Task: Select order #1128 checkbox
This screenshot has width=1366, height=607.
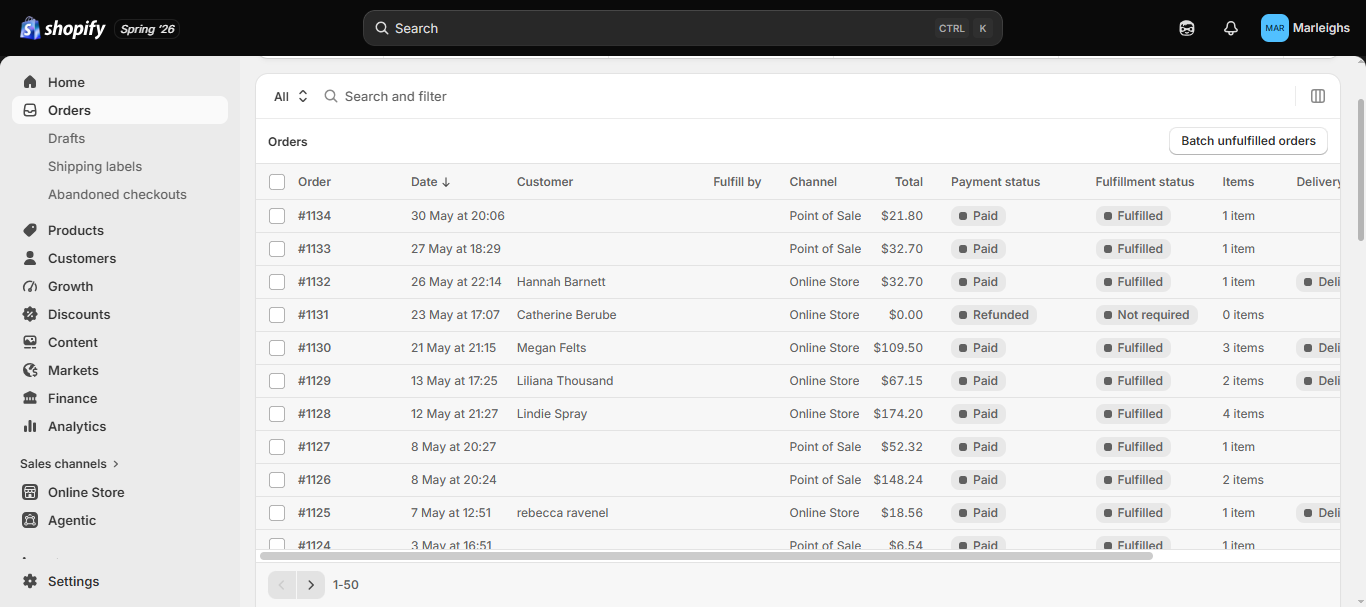Action: click(277, 414)
